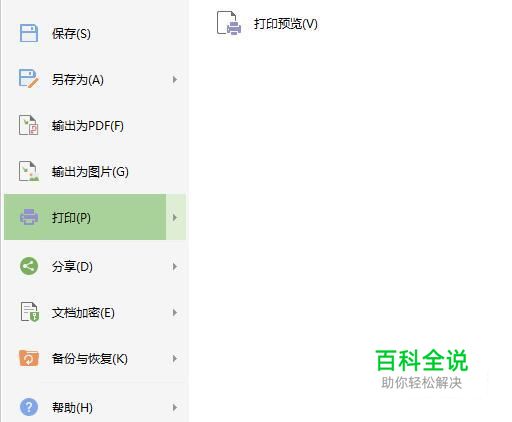
Task: Select the 保存(S) menu entry
Action: click(95, 33)
